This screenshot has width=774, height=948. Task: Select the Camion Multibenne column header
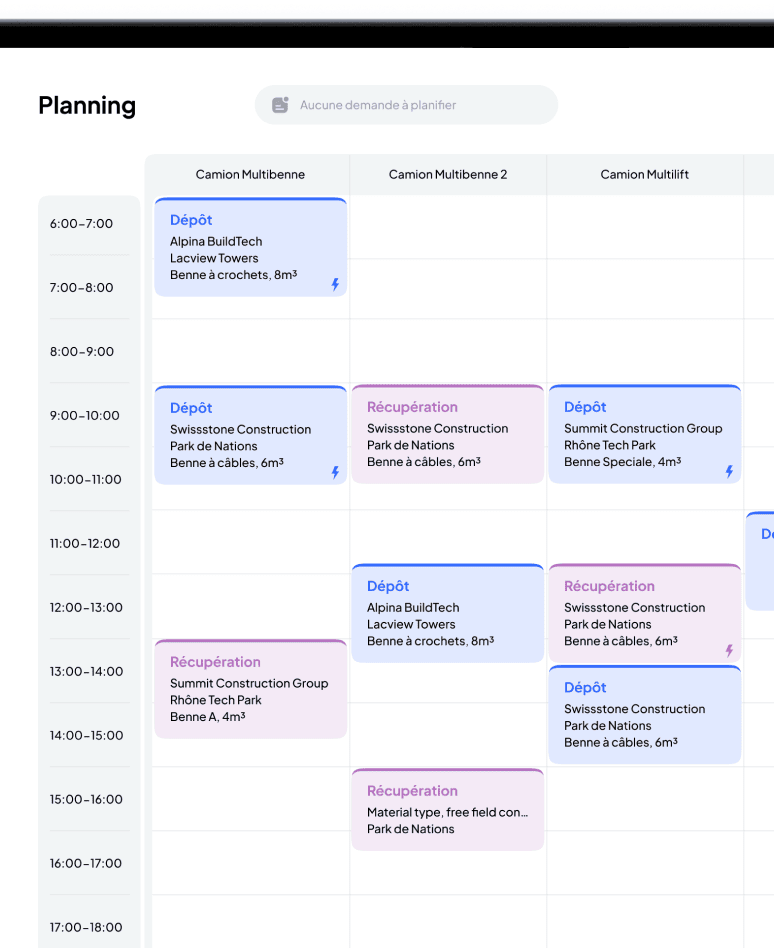(250, 174)
